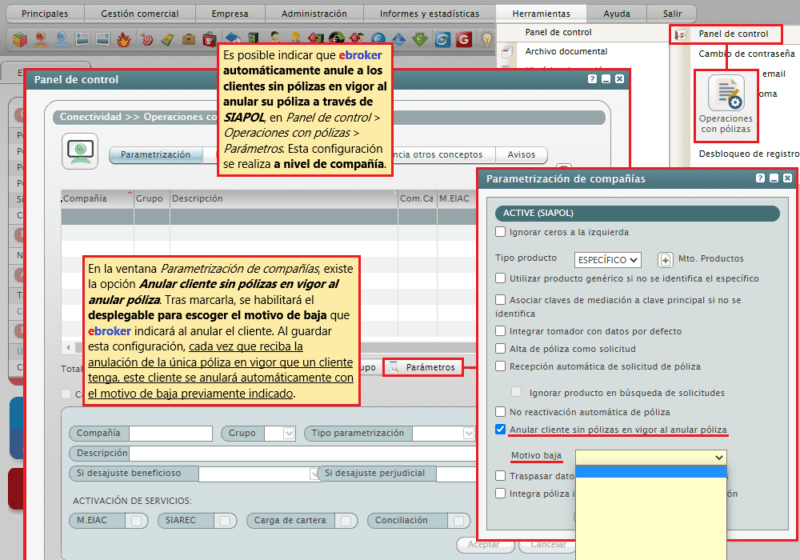
Task: Click the blue round euro coin icon
Action: (x=378, y=38)
